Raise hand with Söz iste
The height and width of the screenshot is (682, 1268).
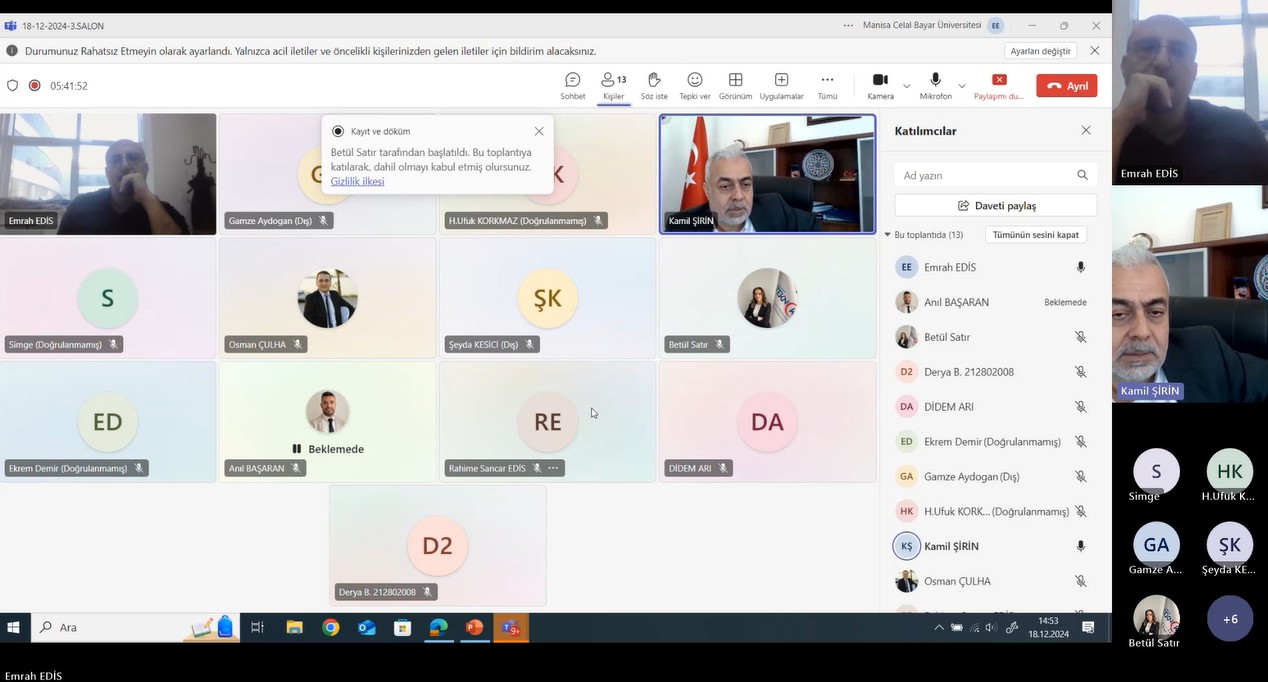(654, 85)
